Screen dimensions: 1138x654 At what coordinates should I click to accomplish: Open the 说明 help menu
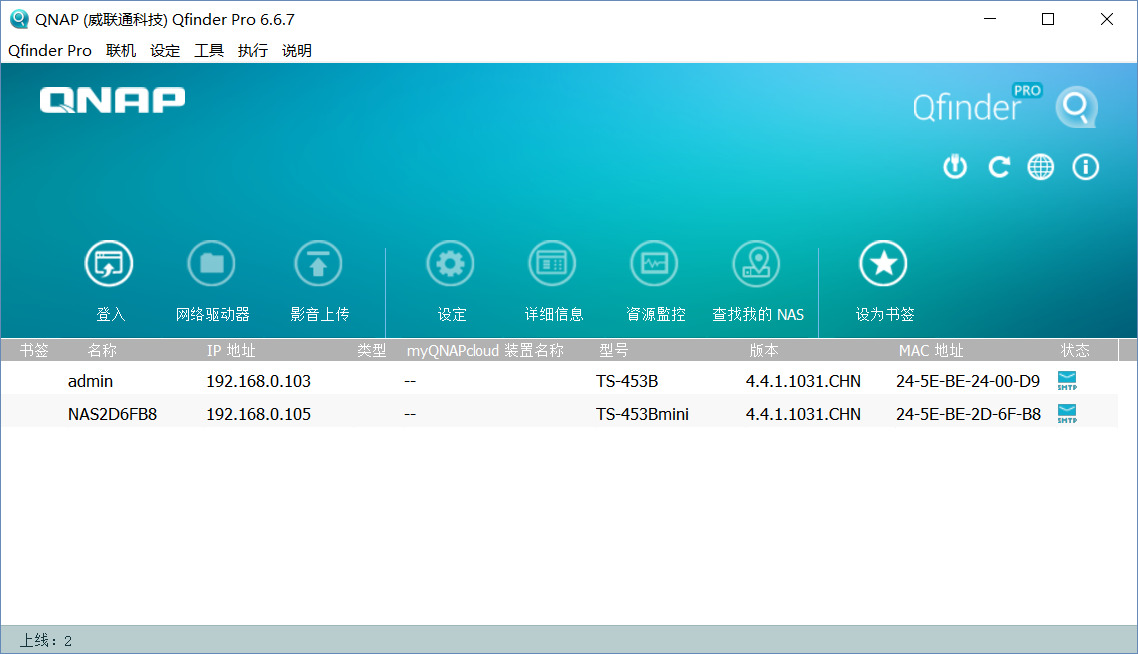click(297, 51)
